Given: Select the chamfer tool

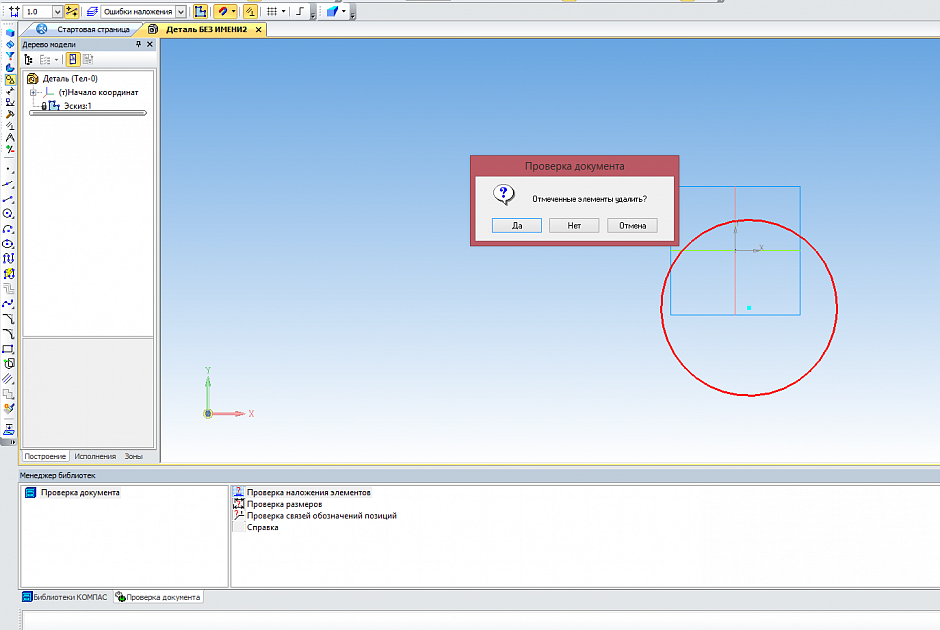Looking at the screenshot, I should point(8,318).
